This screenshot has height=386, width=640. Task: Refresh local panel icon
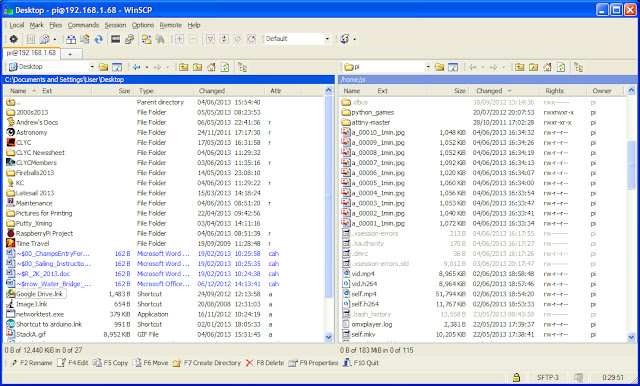coord(225,67)
